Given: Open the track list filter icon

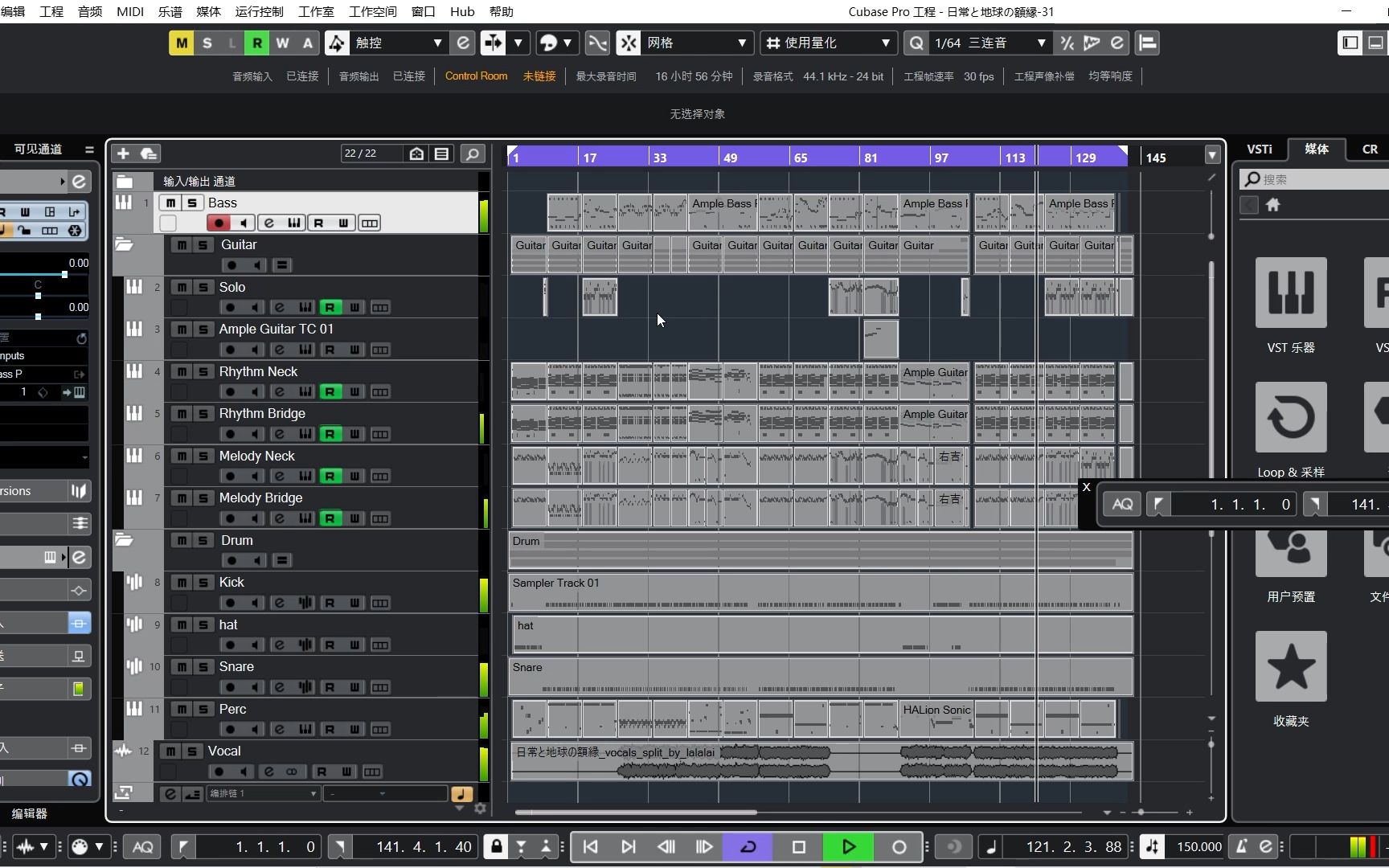Looking at the screenshot, I should click(x=441, y=154).
